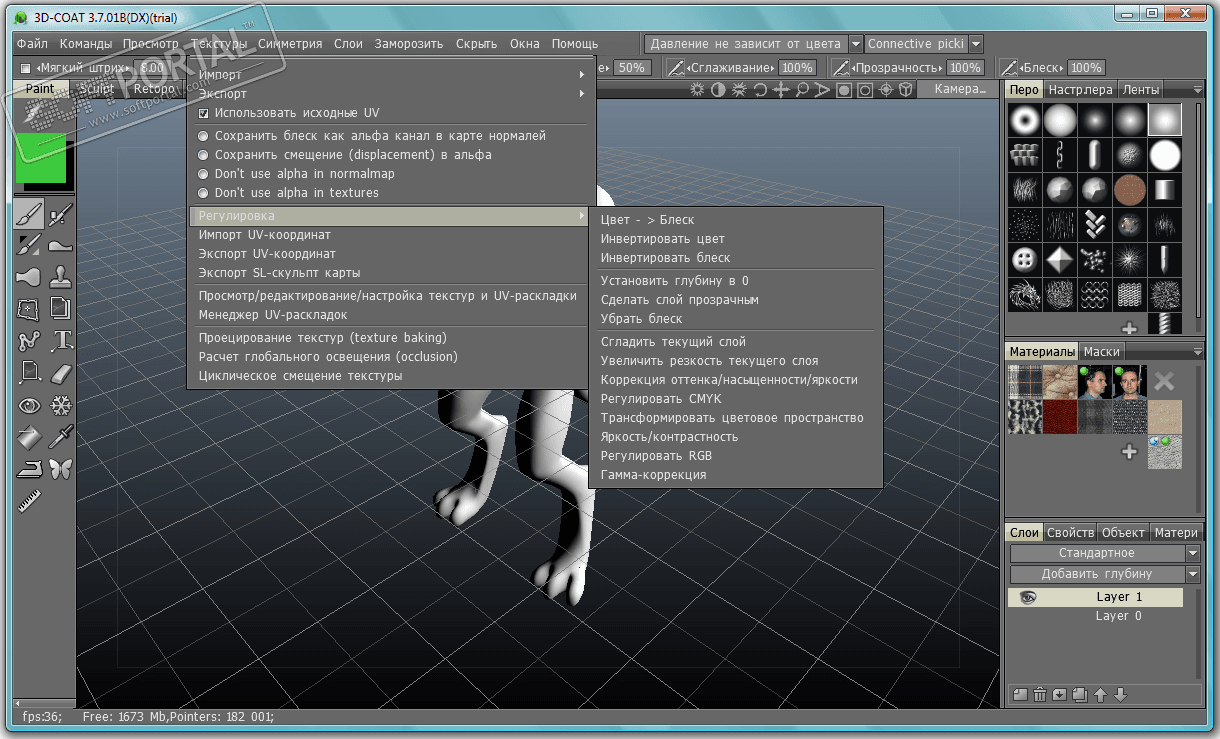Add new material with plus icon
Image resolution: width=1220 pixels, height=739 pixels.
(1129, 452)
